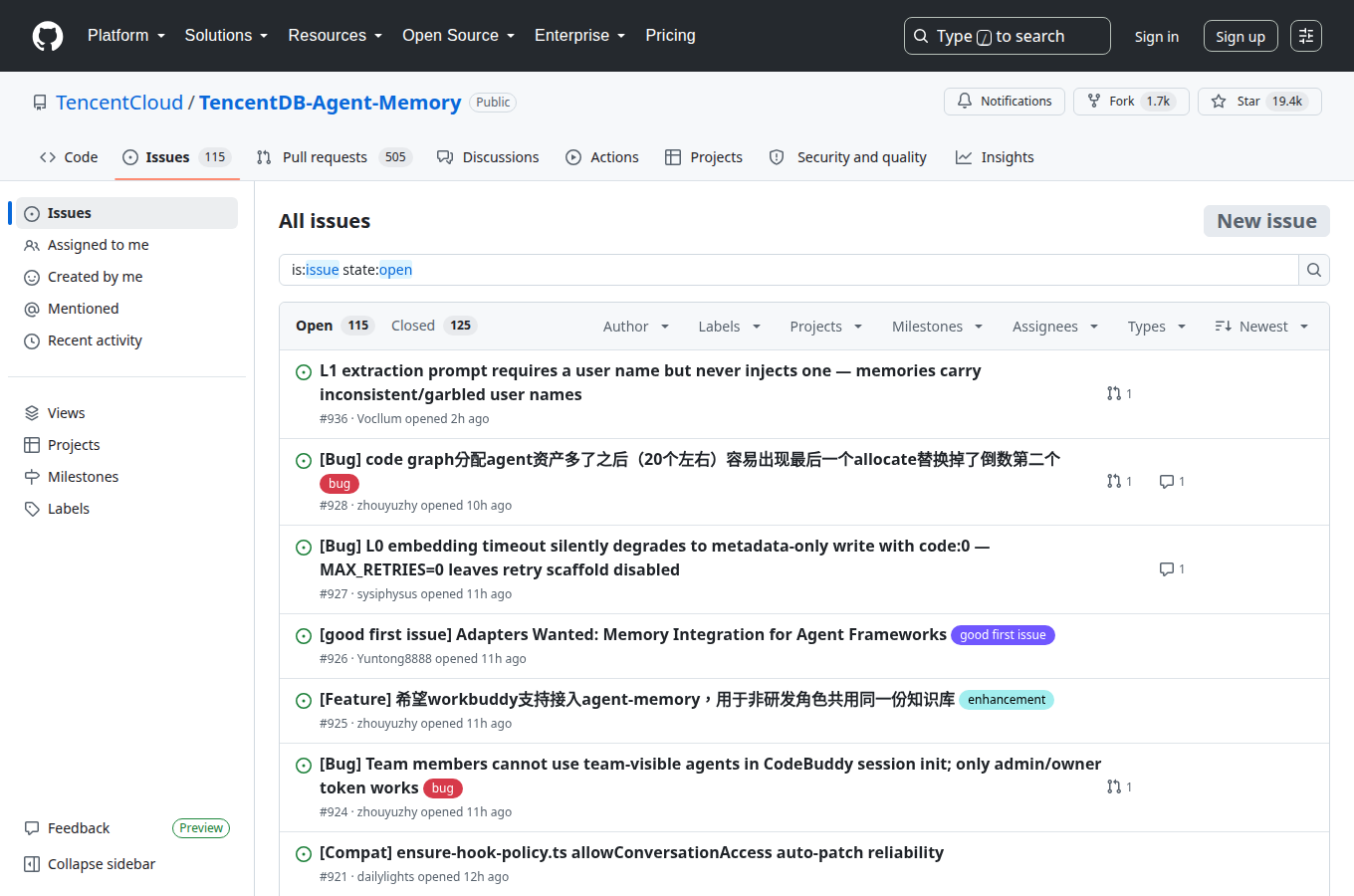Open the Projects filter dropdown
This screenshot has height=896, width=1354.
(x=826, y=327)
